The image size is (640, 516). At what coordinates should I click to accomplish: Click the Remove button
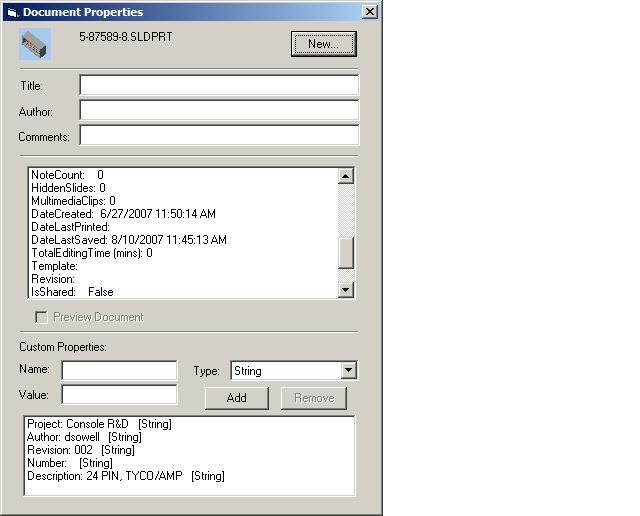coord(314,398)
